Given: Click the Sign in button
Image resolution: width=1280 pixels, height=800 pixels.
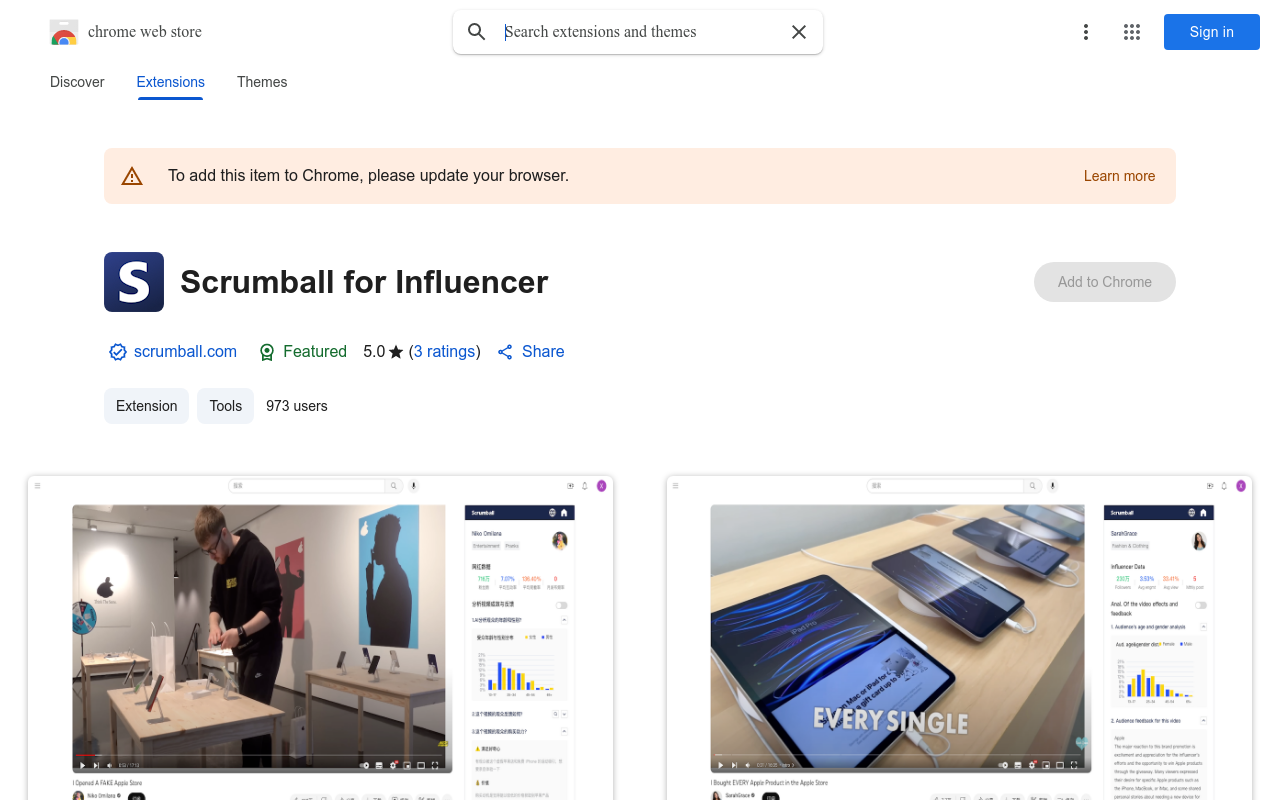Looking at the screenshot, I should click(x=1212, y=32).
